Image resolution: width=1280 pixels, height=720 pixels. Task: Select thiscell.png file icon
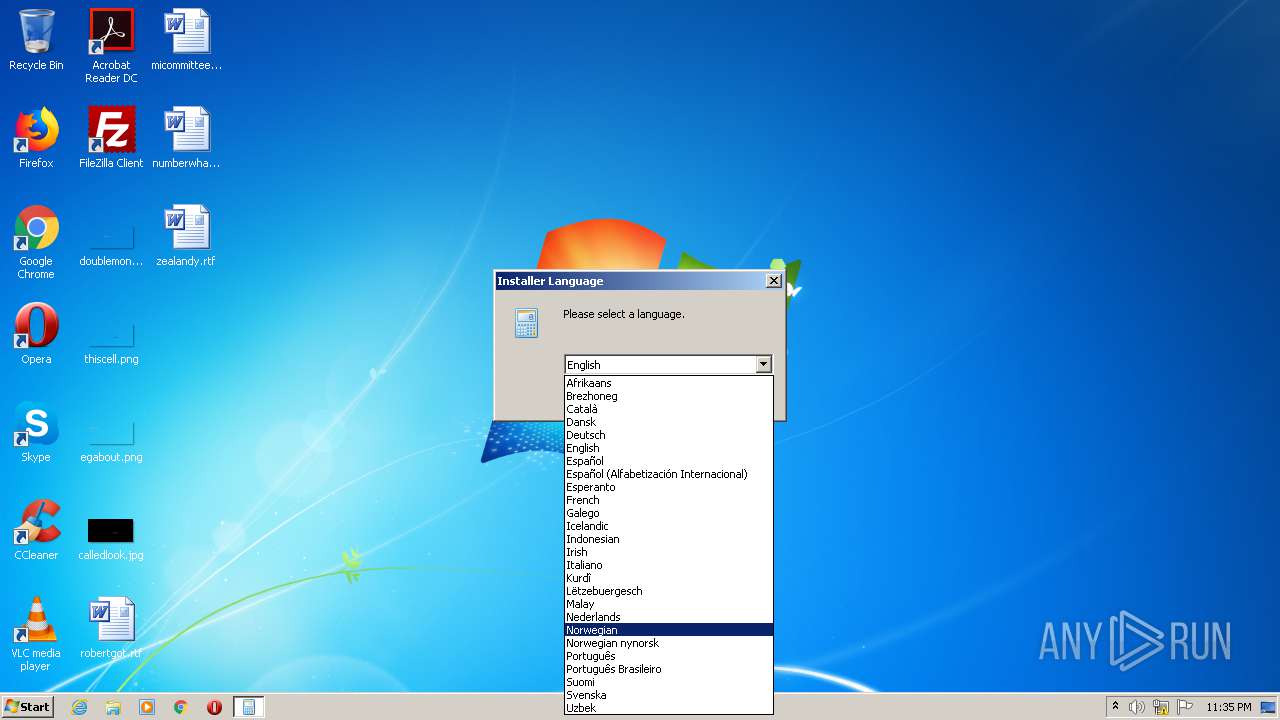click(111, 340)
